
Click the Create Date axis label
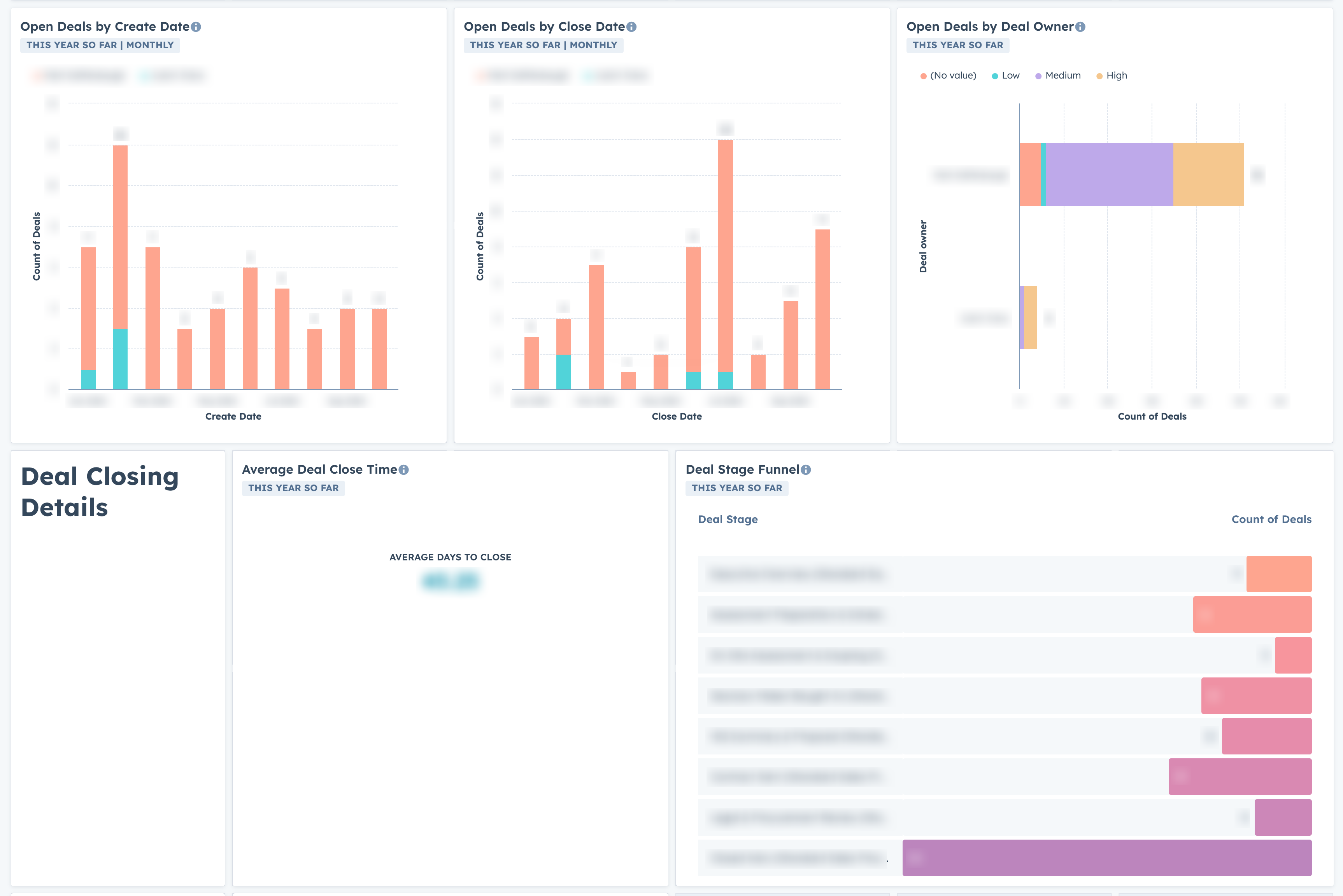(x=233, y=416)
